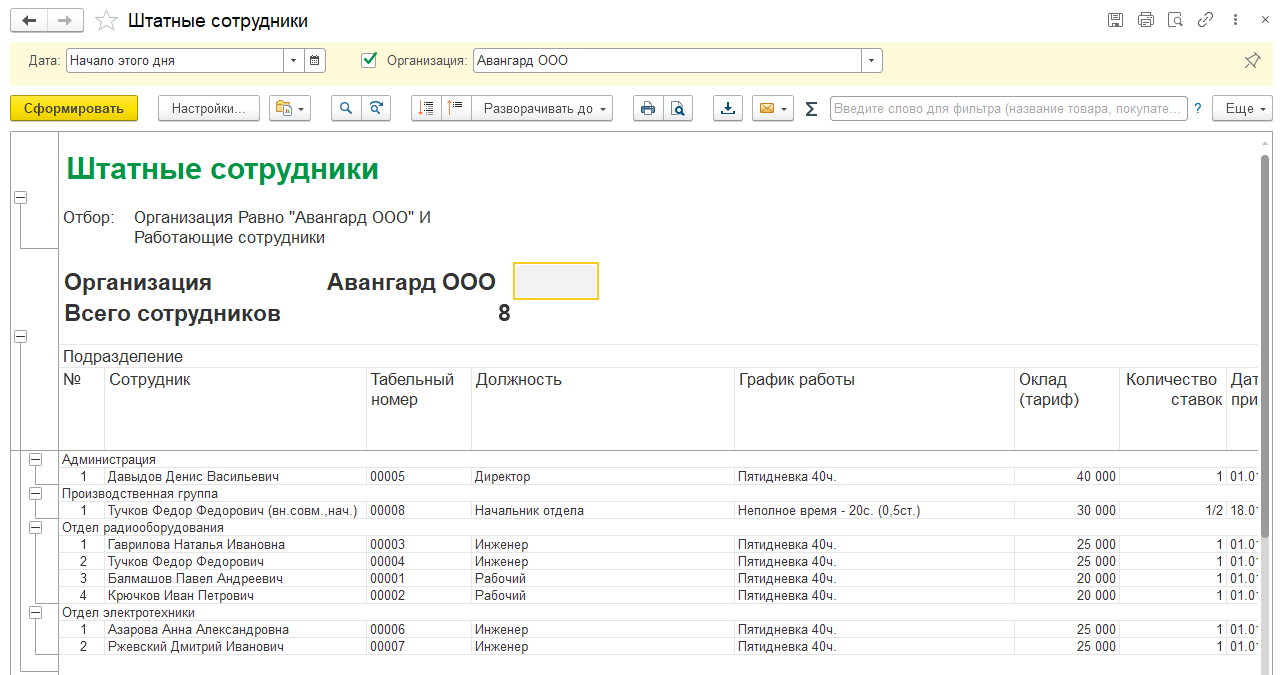1287x675 pixels.
Task: Open the email send options dropdown
Action: (785, 108)
